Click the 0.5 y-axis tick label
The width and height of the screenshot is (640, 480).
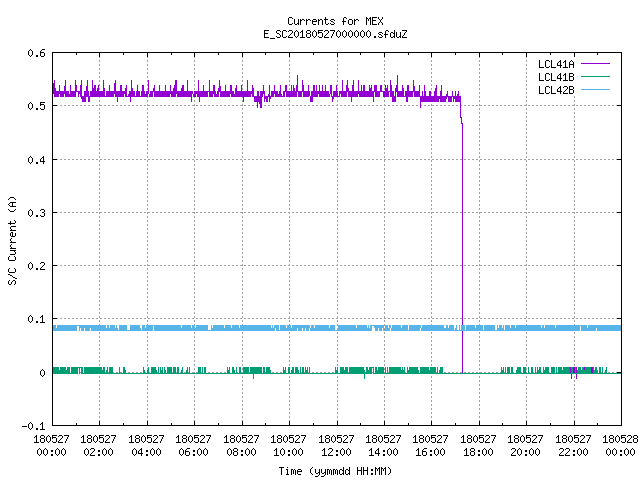click(36, 106)
